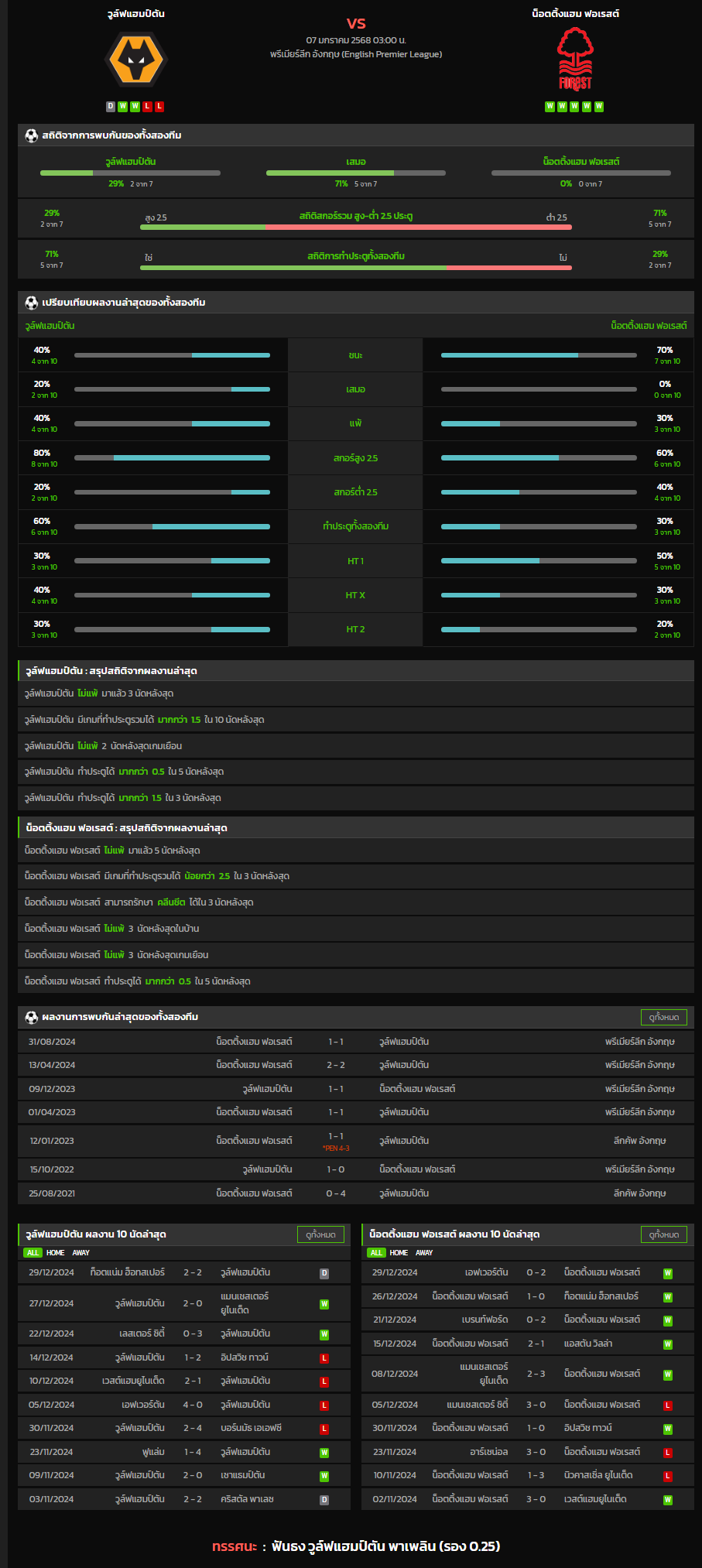
Task: Switch to AWAY tab in Nottingham Forest panel
Action: click(x=424, y=1252)
